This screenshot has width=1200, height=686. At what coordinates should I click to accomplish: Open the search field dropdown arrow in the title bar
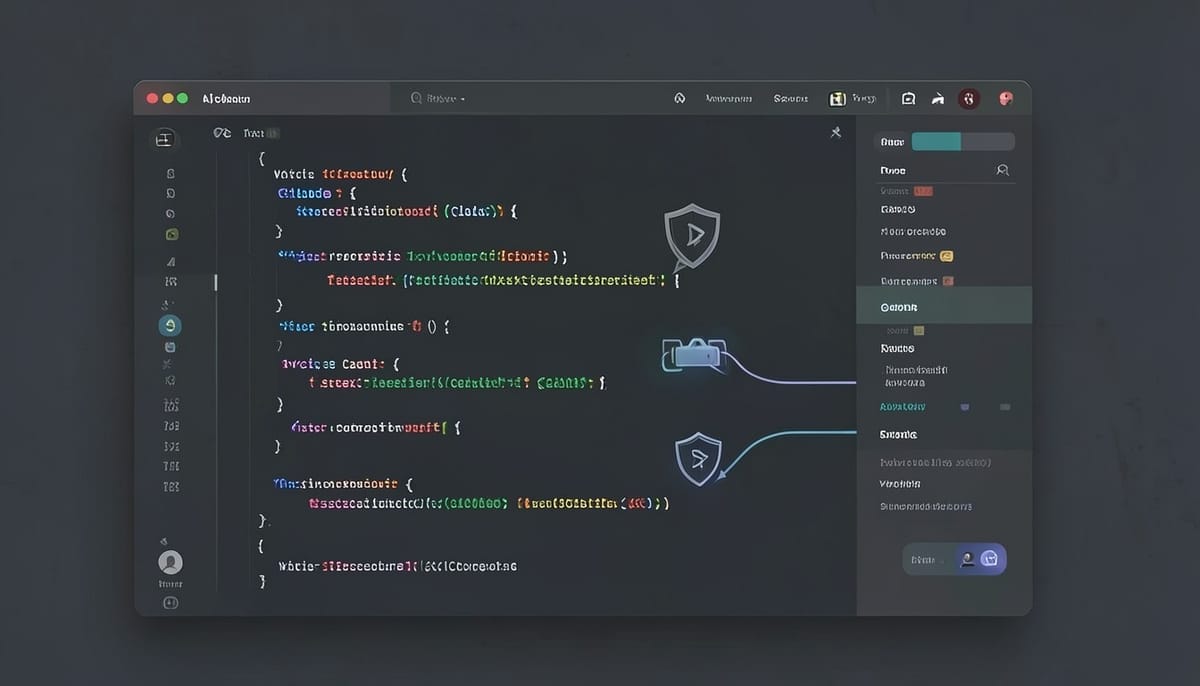[462, 99]
